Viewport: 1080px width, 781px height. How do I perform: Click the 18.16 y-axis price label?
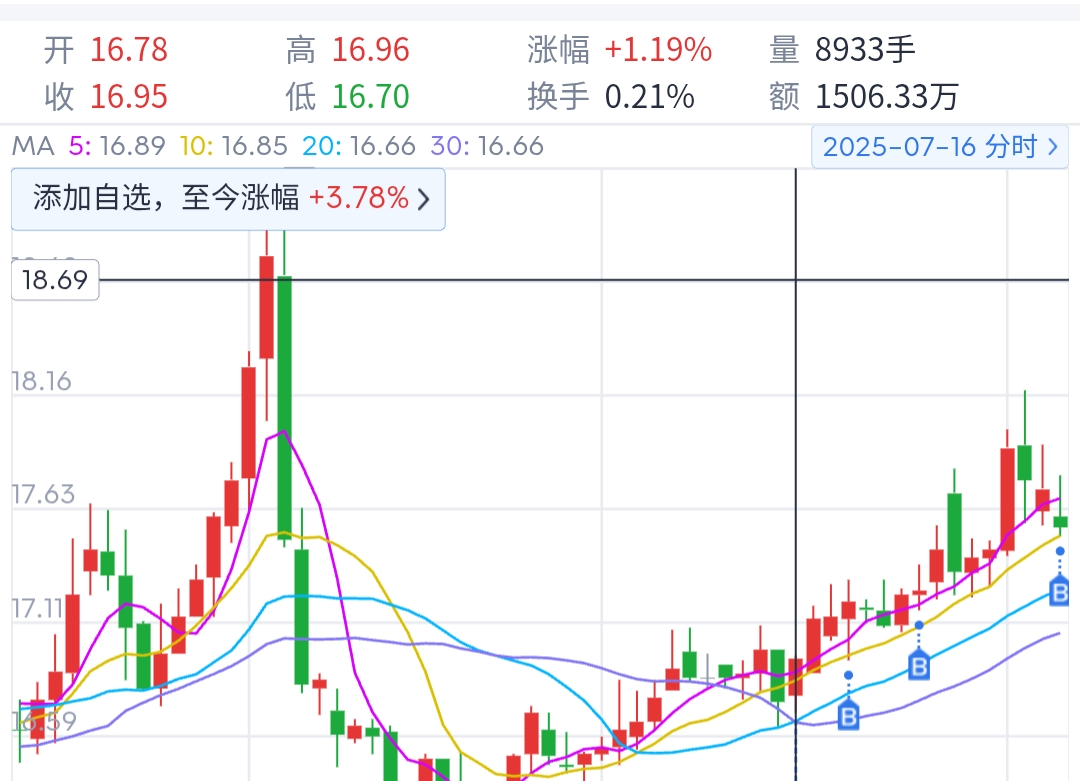click(x=41, y=381)
